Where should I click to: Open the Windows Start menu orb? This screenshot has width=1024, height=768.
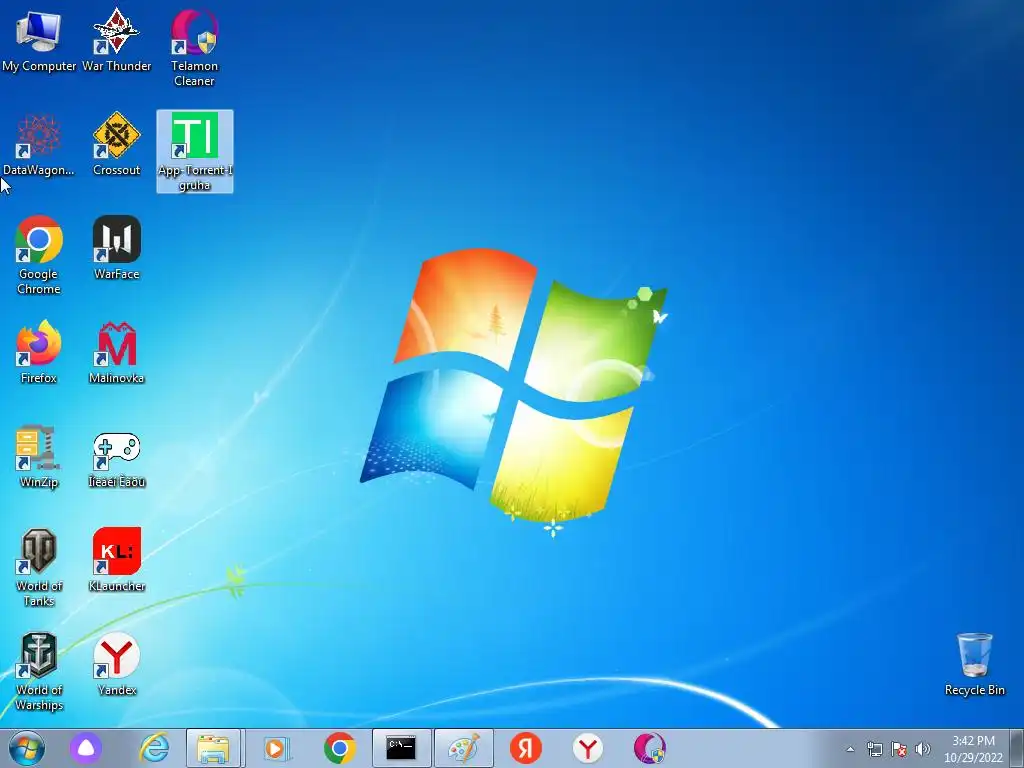click(x=27, y=748)
